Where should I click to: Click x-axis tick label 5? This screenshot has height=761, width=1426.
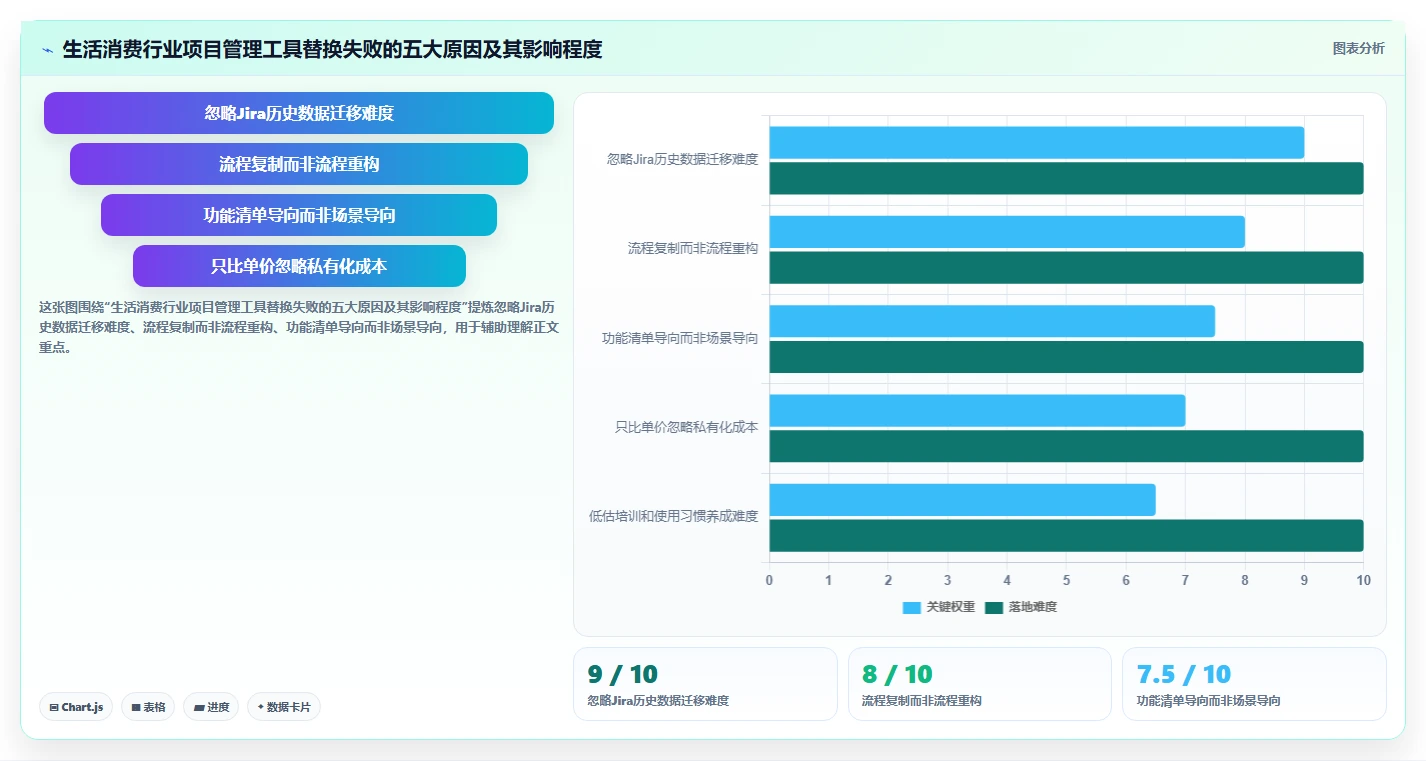(x=1066, y=580)
